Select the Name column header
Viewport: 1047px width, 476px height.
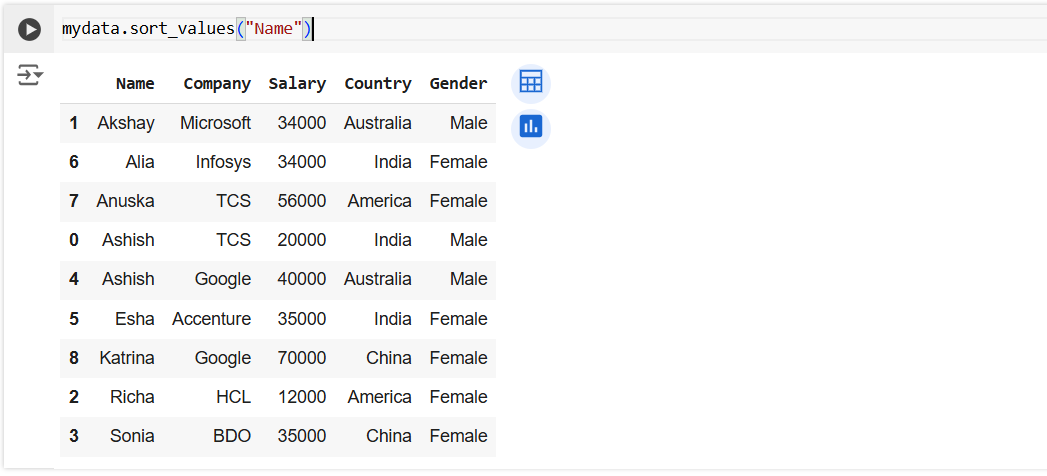(135, 84)
